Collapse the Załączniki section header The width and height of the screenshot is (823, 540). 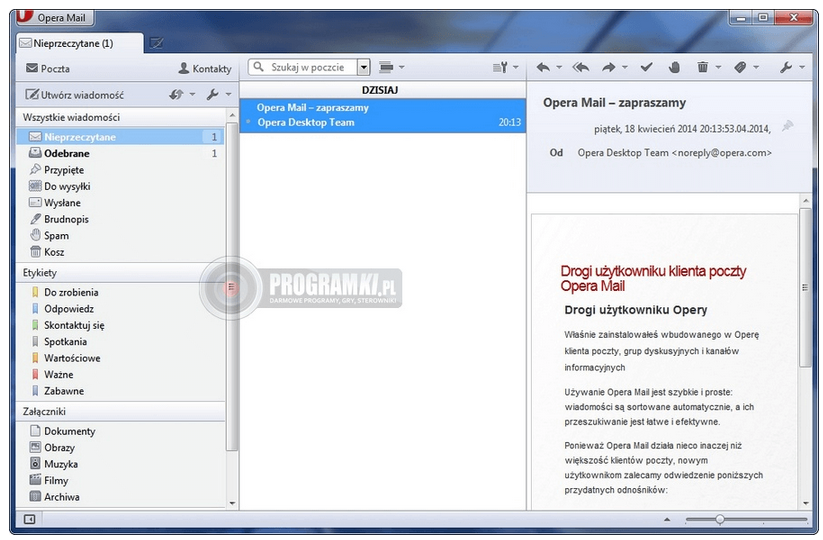(120, 411)
